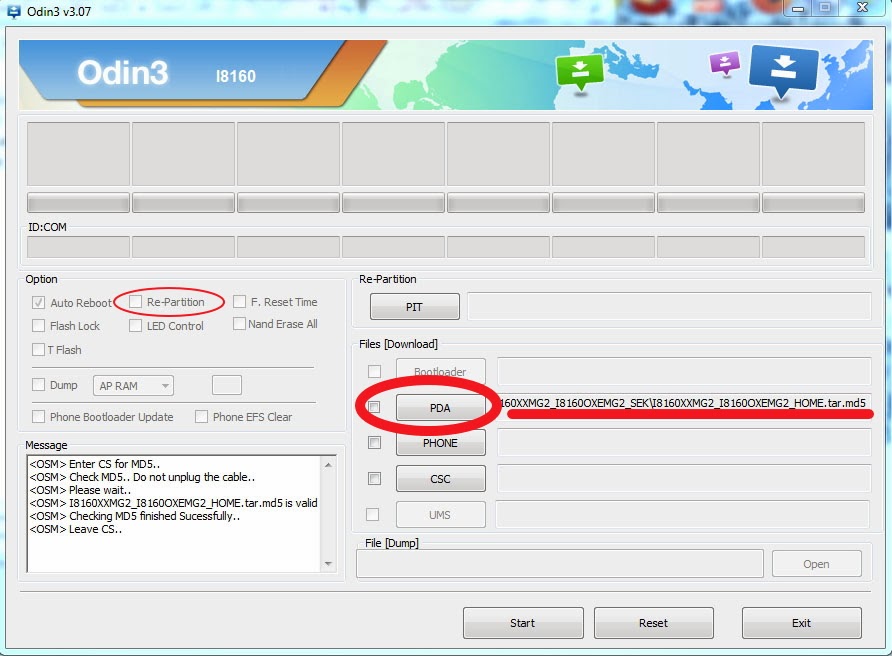
Task: Click the 'Checking MD5 finished Sucessfully..' log line
Action: coord(135,516)
